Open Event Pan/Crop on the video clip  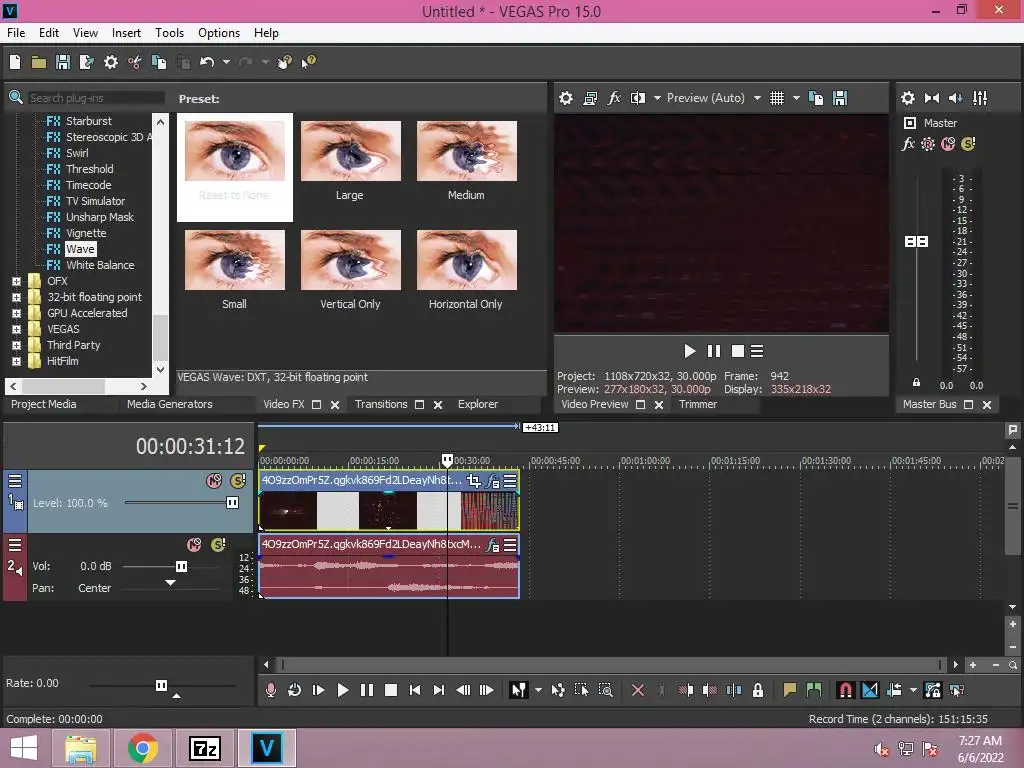[473, 481]
